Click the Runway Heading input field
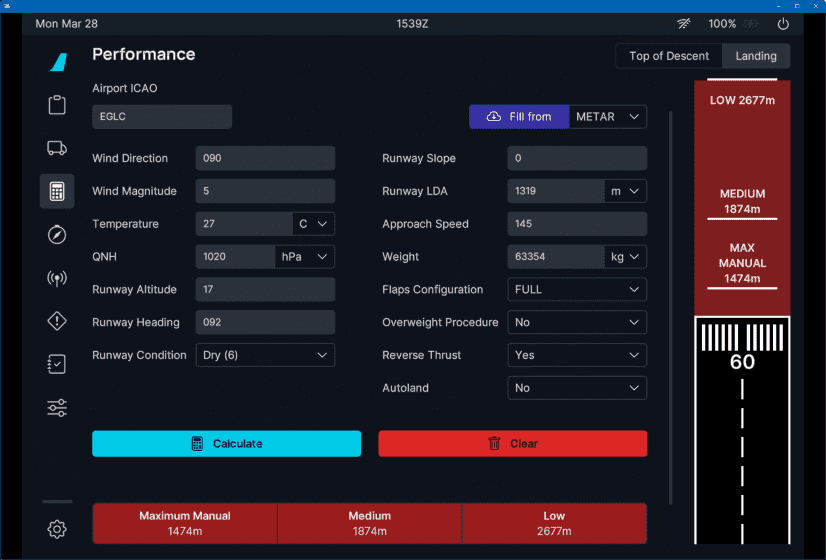 265,322
